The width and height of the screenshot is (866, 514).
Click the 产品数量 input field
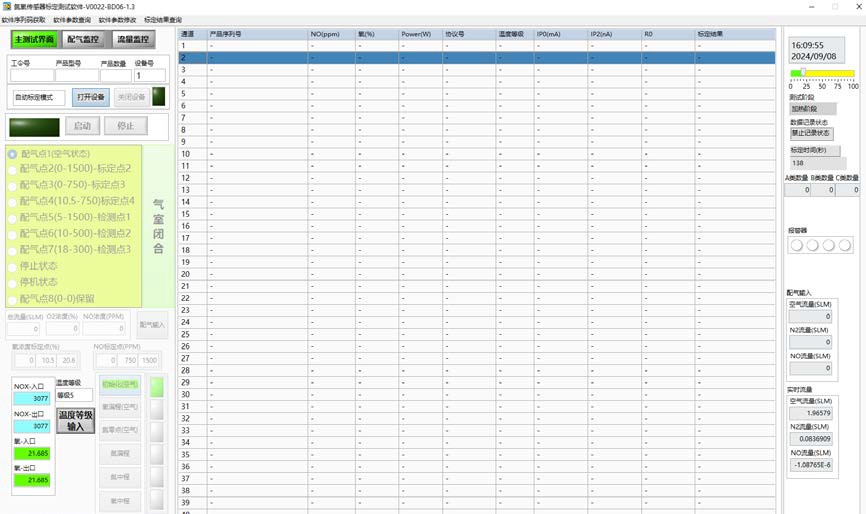coord(116,76)
